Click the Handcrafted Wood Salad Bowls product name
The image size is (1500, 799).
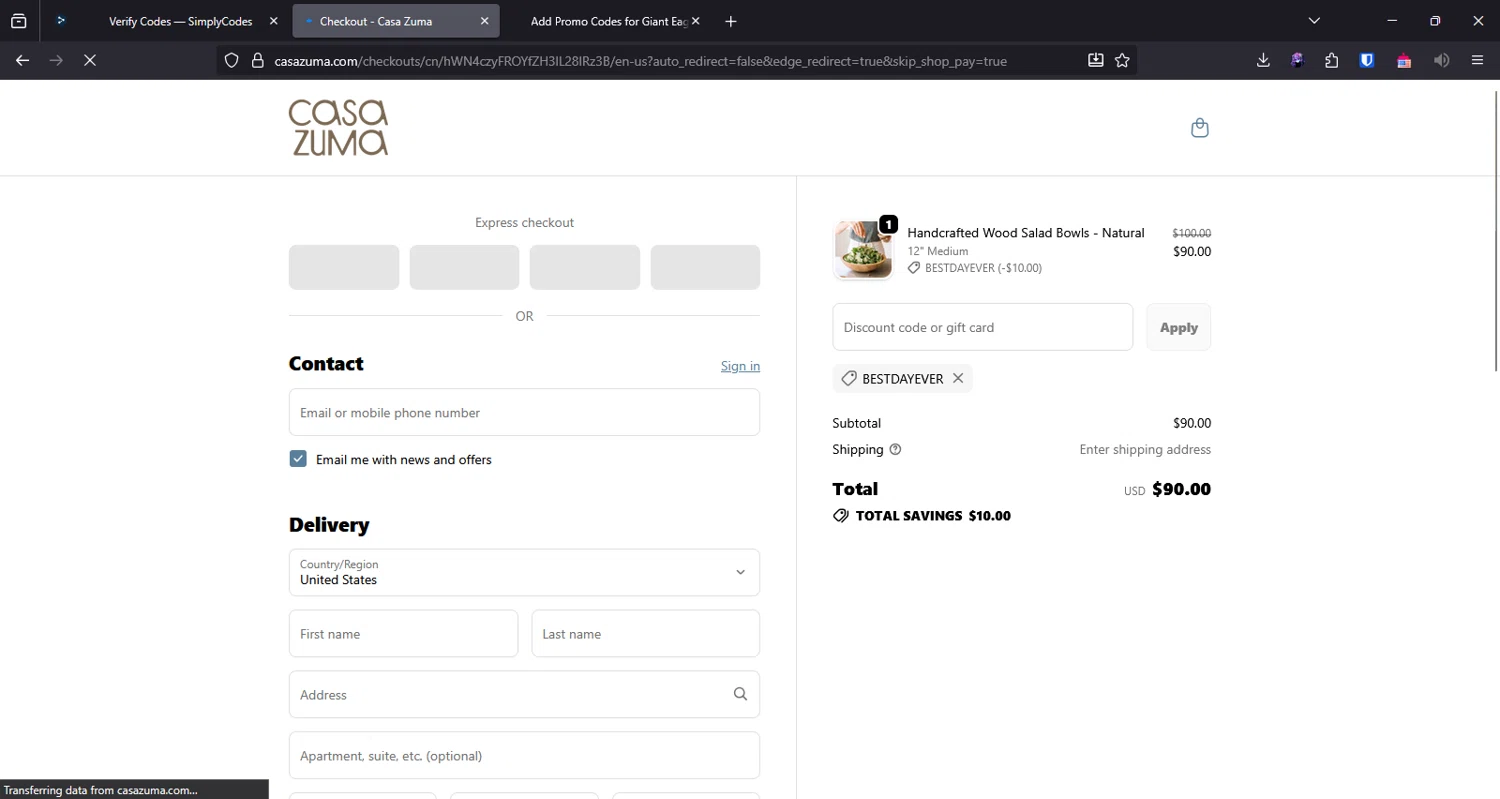click(1026, 233)
